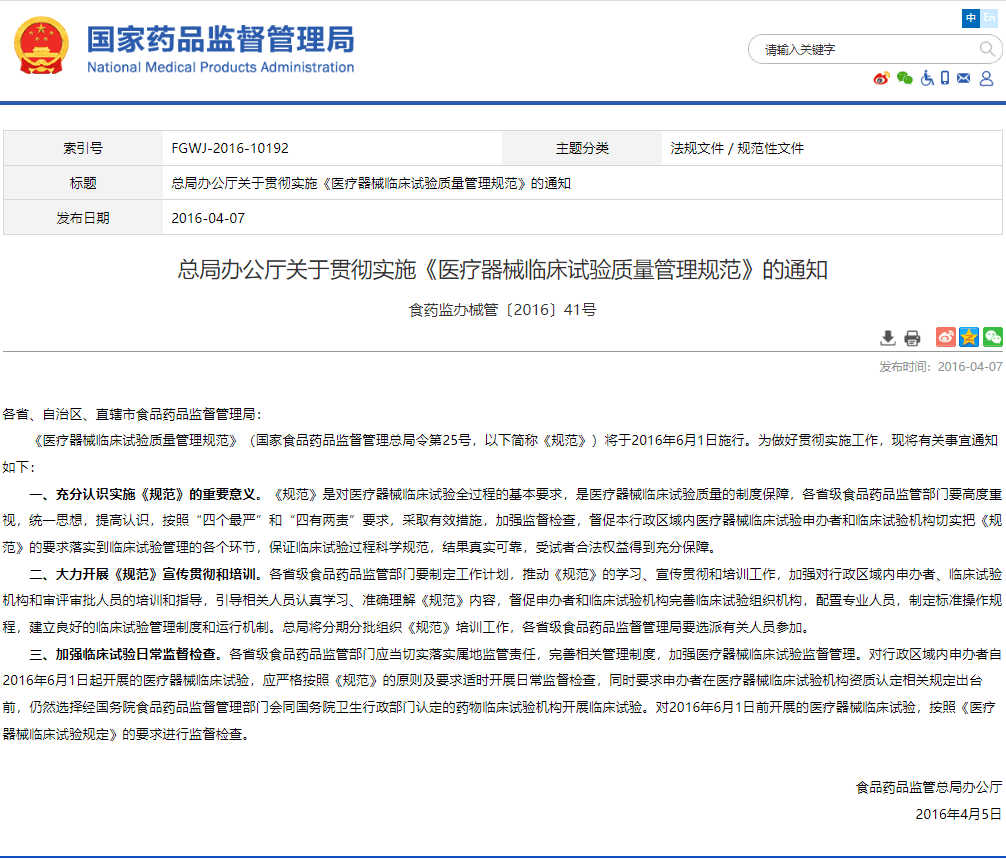Open the mobile phone version icon

945,78
